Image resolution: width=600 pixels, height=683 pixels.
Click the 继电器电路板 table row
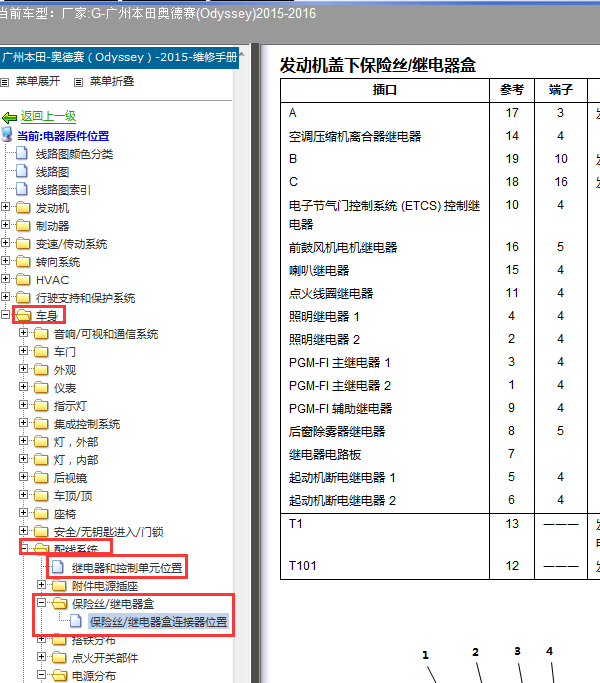pyautogui.click(x=440, y=455)
